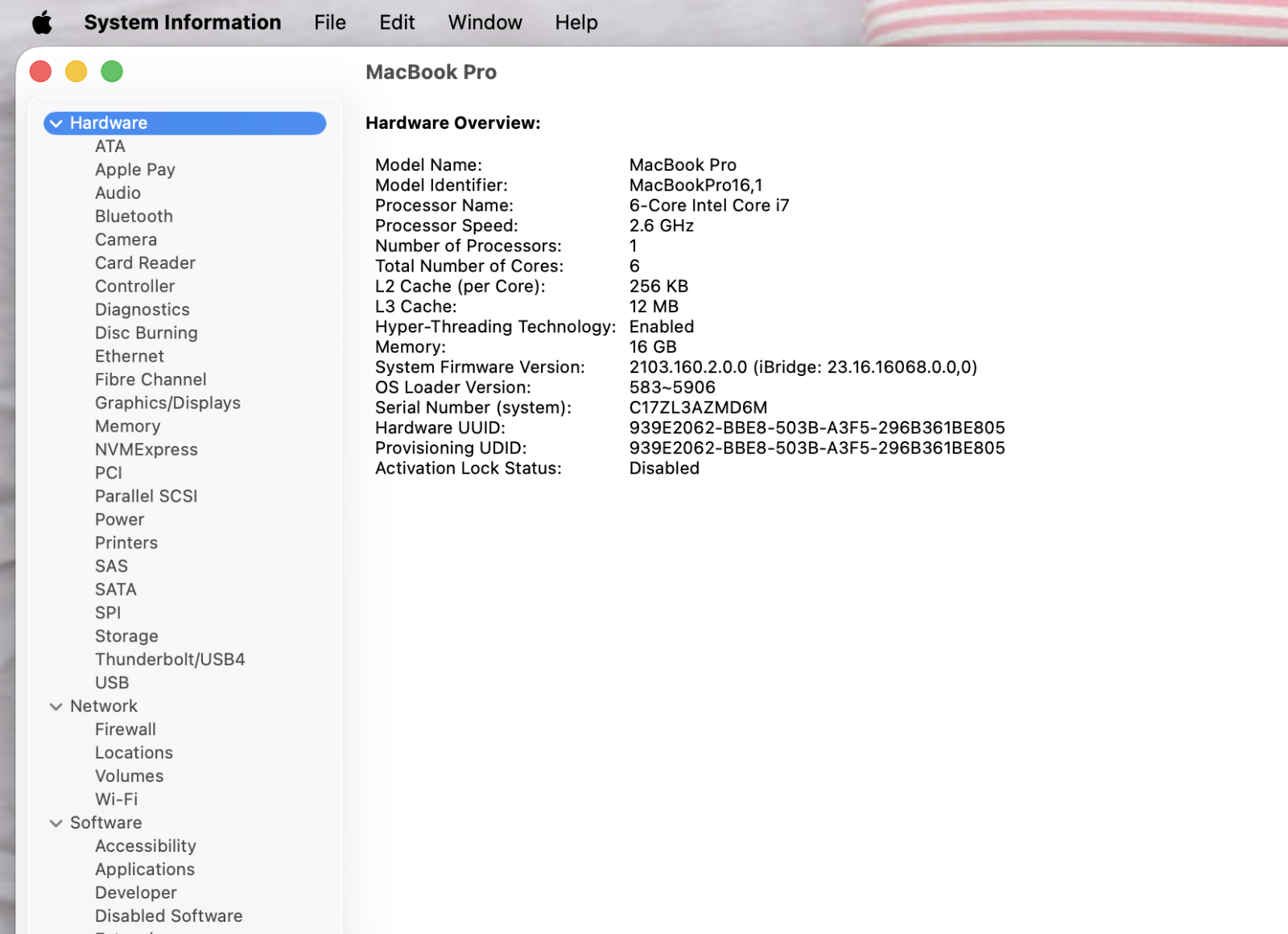The height and width of the screenshot is (934, 1288).
Task: Select Applications under Software
Action: [x=145, y=870]
